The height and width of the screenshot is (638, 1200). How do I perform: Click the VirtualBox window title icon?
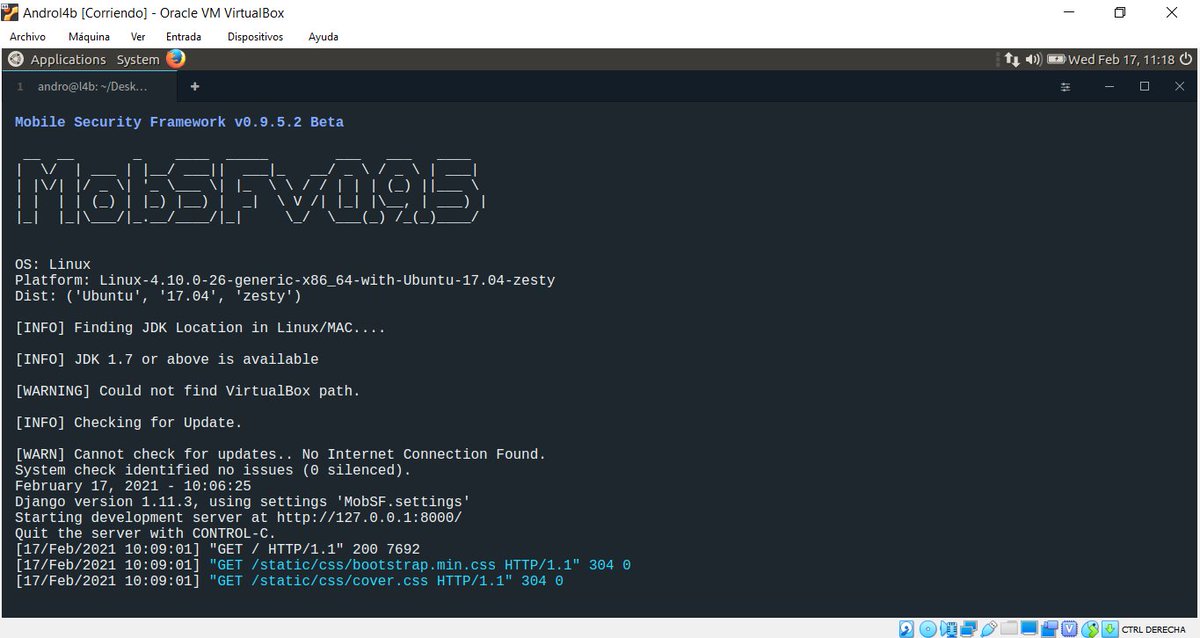click(11, 12)
